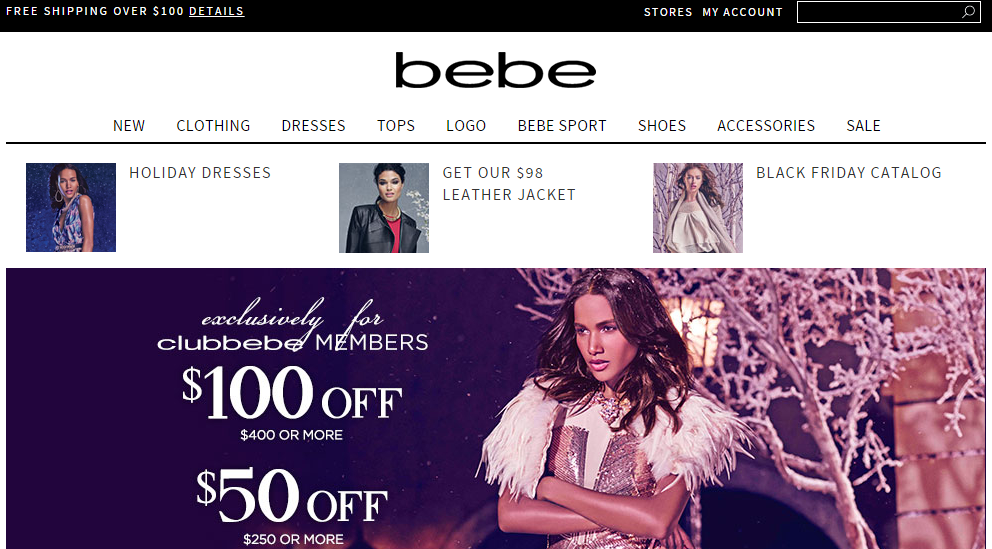Open the SALE section
Screen dimensions: 992x549
864,125
